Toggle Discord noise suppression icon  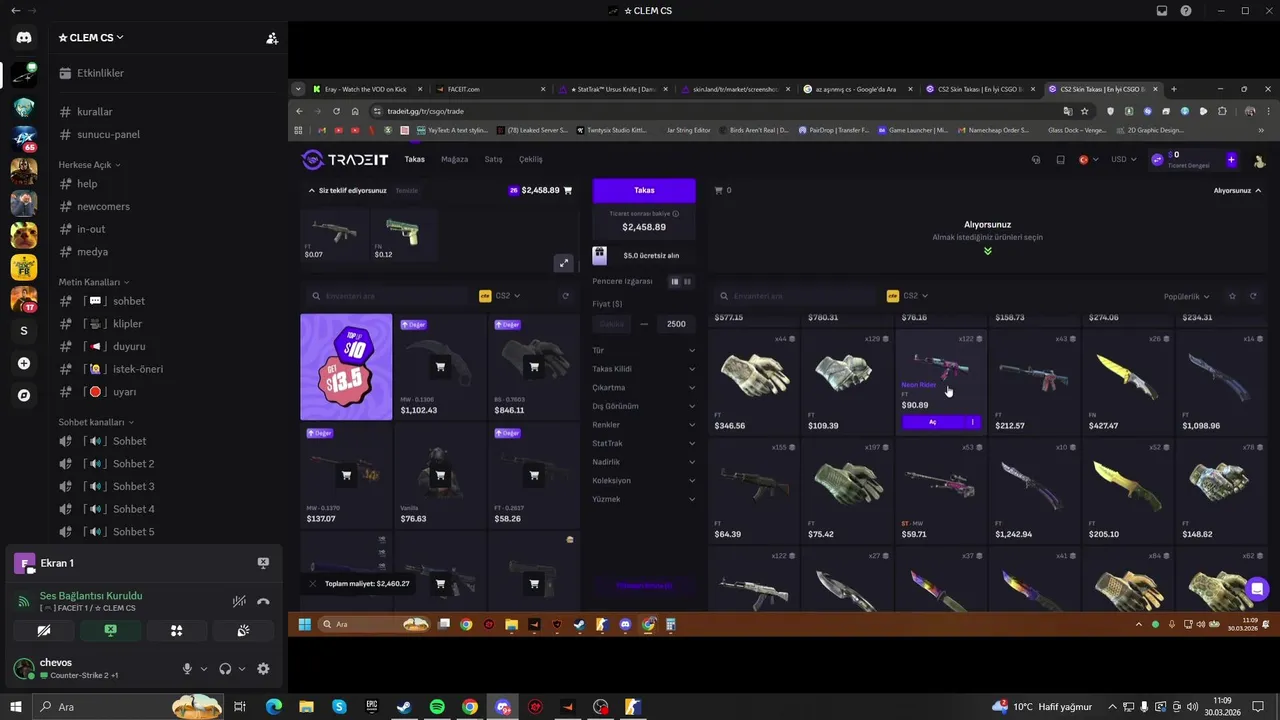(x=239, y=601)
